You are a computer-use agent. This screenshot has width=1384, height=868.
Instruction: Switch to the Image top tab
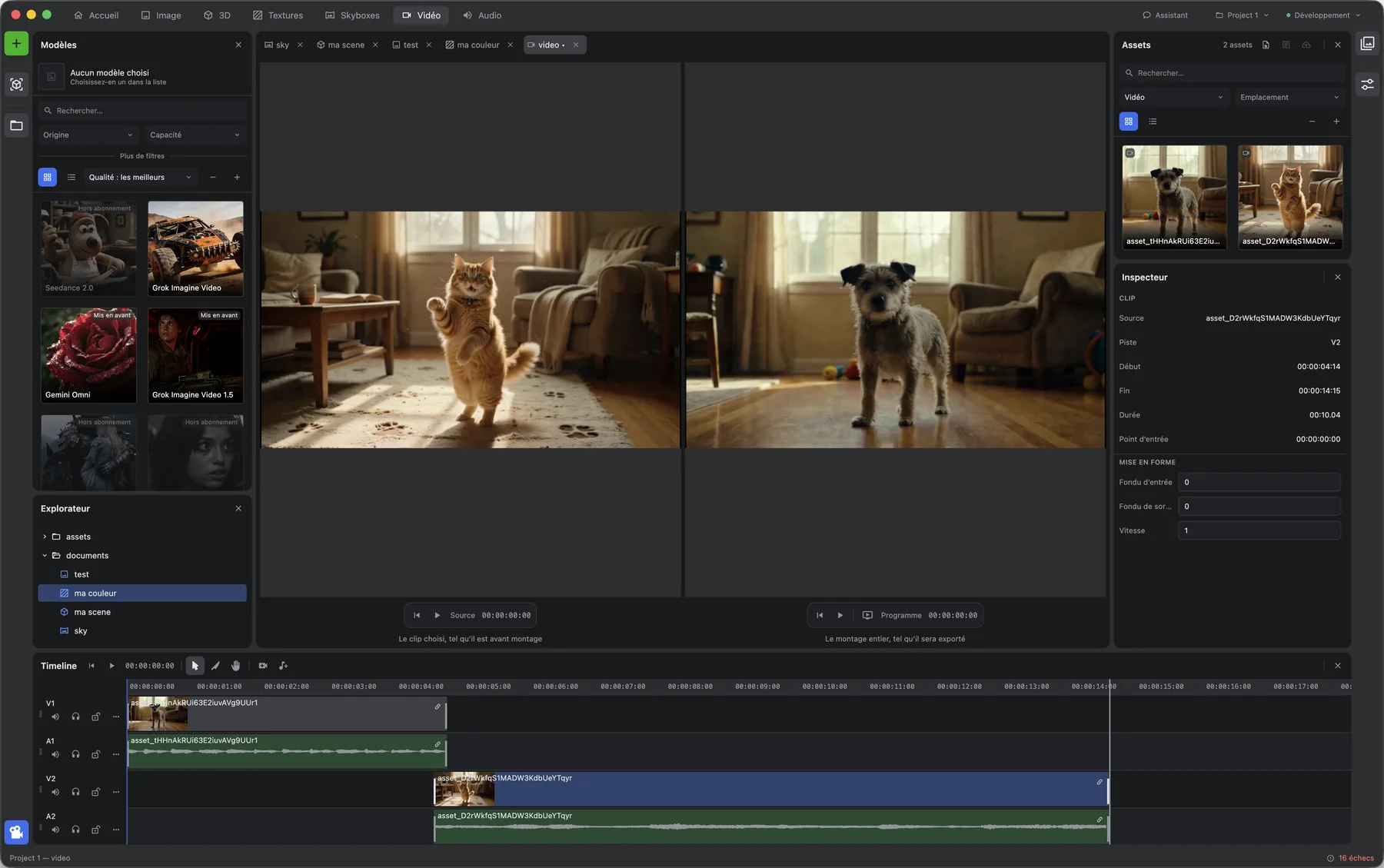point(161,15)
